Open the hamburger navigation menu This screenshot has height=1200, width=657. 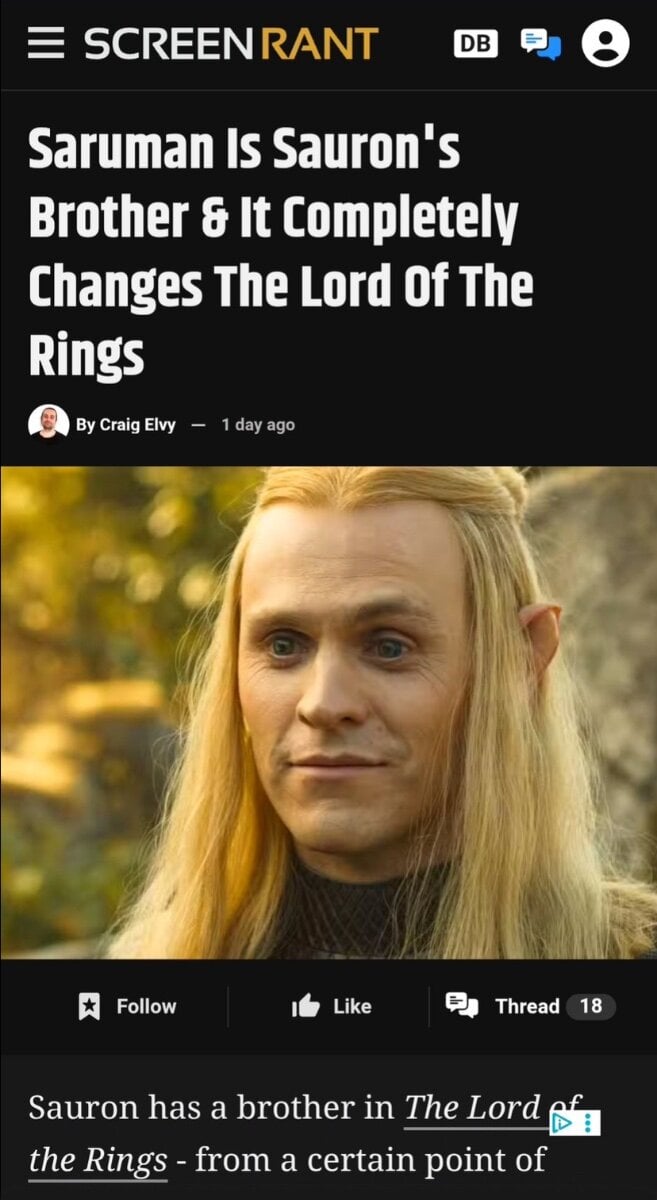pyautogui.click(x=46, y=44)
